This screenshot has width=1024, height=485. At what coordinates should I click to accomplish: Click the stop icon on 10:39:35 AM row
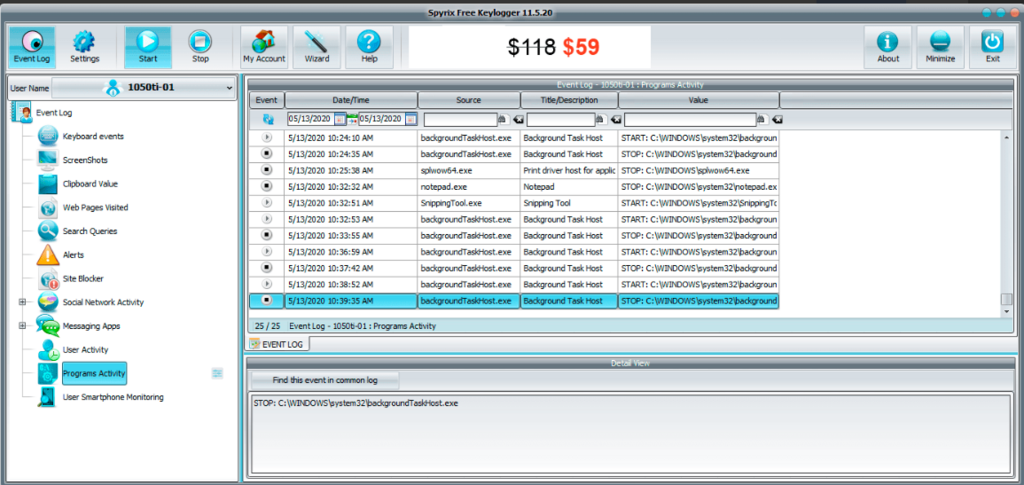tap(266, 300)
